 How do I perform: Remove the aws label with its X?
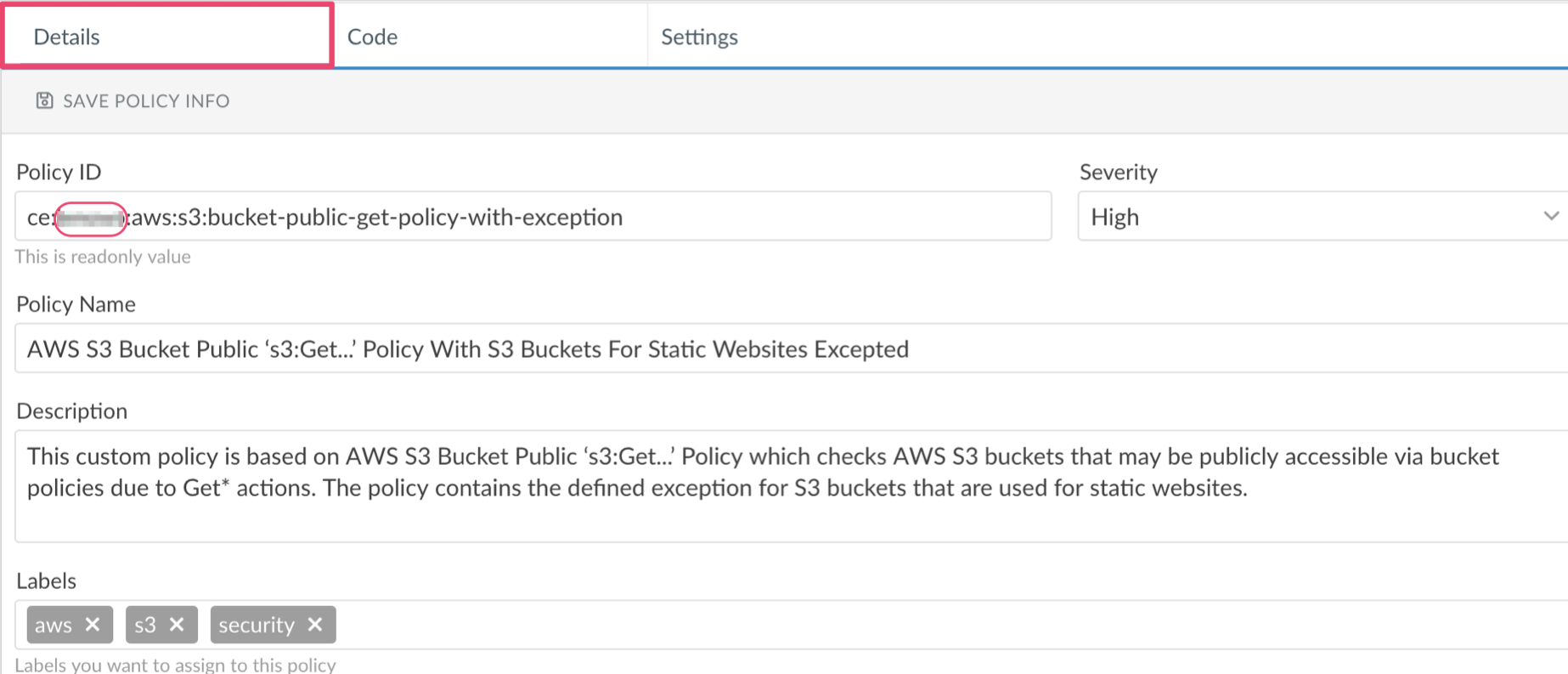[x=93, y=625]
